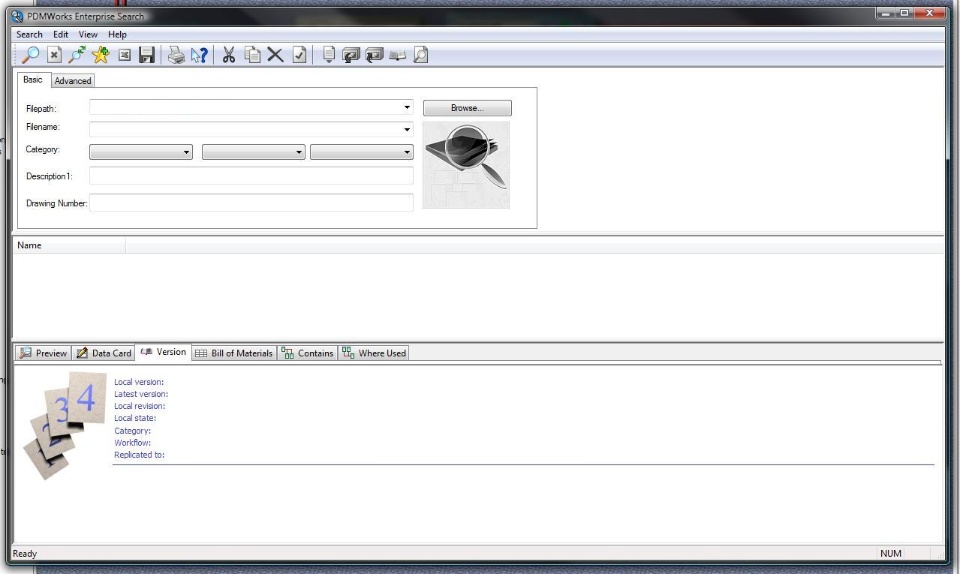Open the Search menu

(29, 35)
